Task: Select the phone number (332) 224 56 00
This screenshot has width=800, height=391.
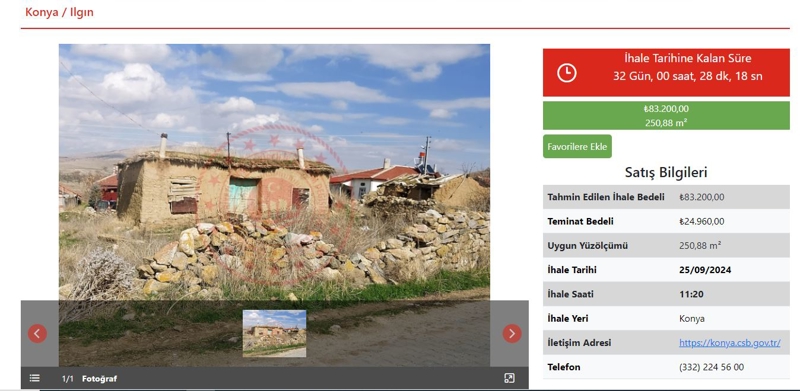Action: tap(711, 367)
